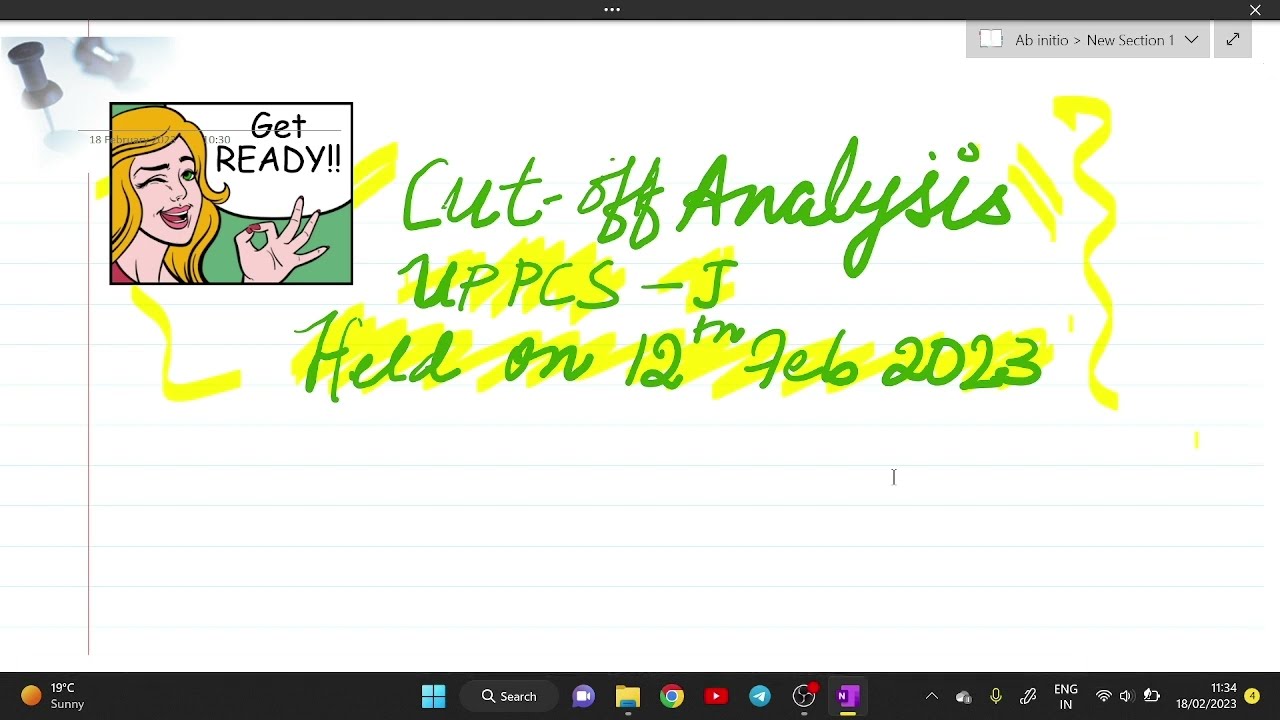Click the OneNote taskbar icon

[x=848, y=696]
